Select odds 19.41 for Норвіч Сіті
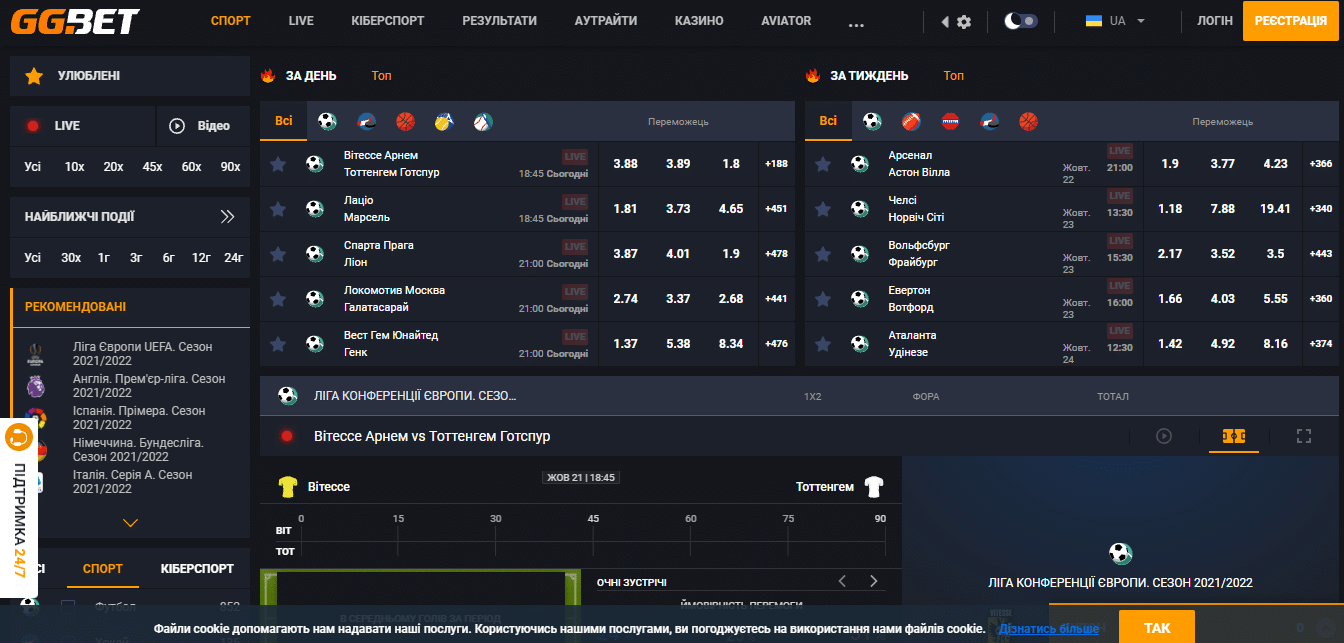The width and height of the screenshot is (1344, 643). coord(1275,209)
